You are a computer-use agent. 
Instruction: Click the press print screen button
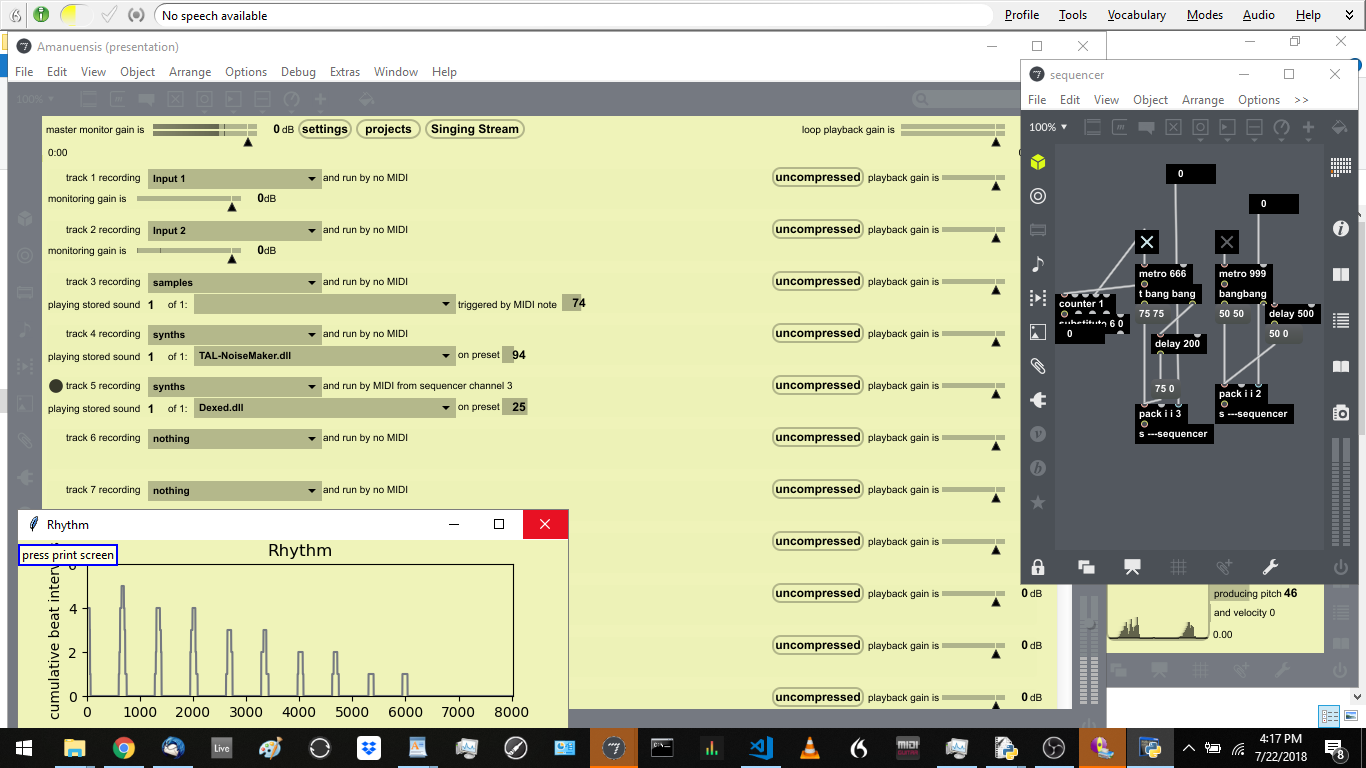[x=68, y=555]
